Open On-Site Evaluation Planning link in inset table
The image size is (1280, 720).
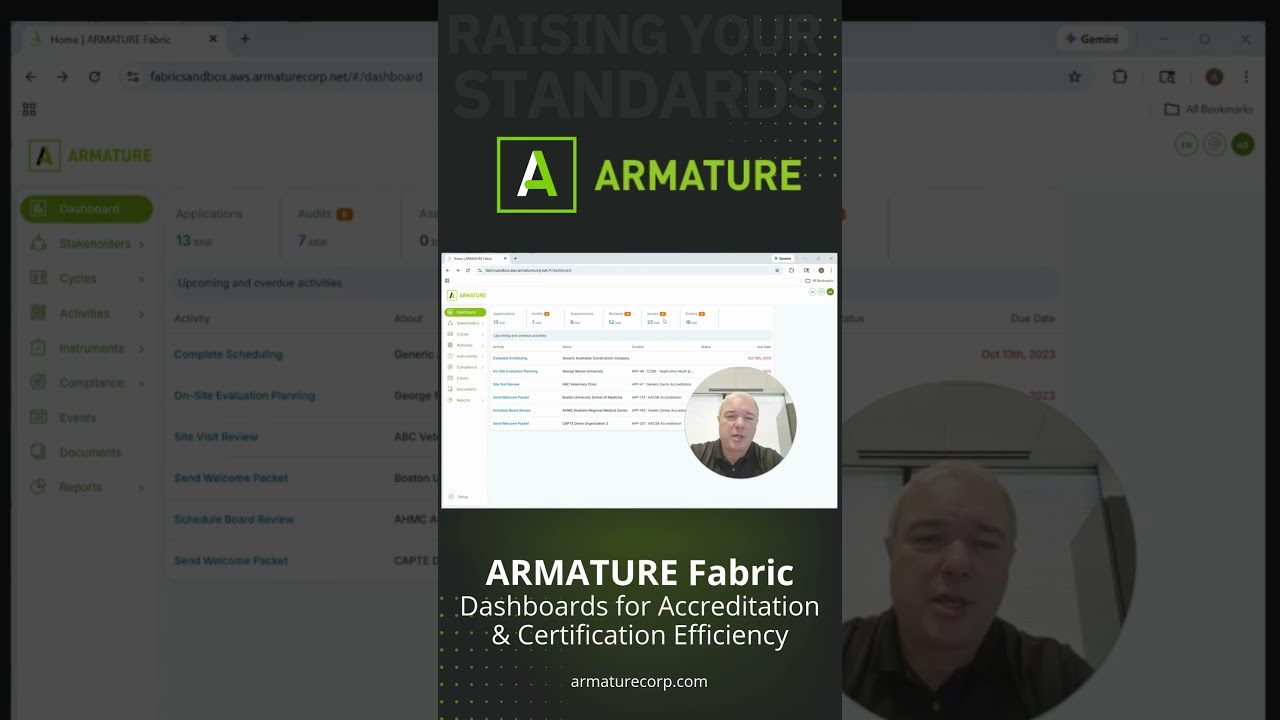pos(515,371)
